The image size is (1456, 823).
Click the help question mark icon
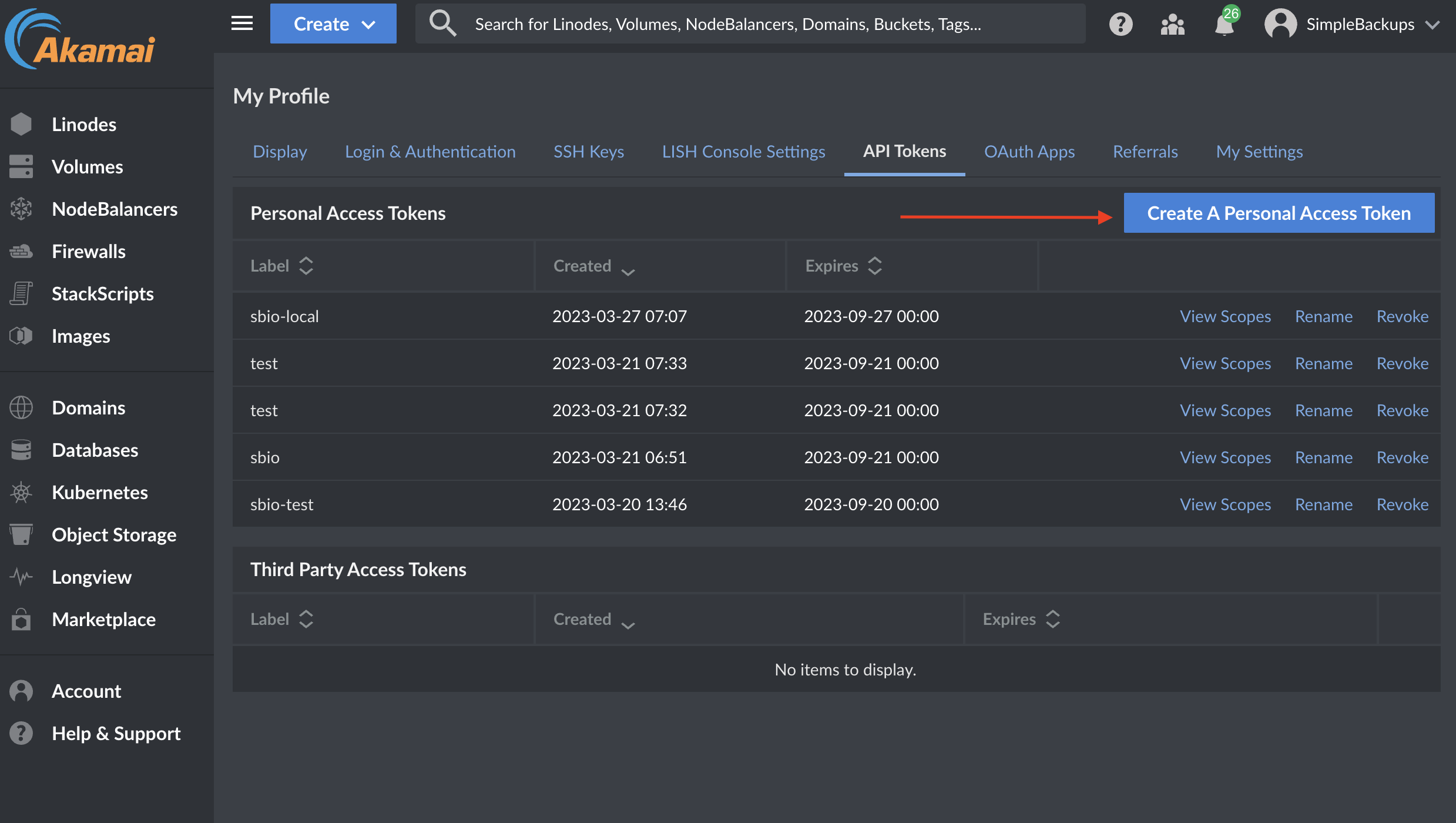[1120, 24]
